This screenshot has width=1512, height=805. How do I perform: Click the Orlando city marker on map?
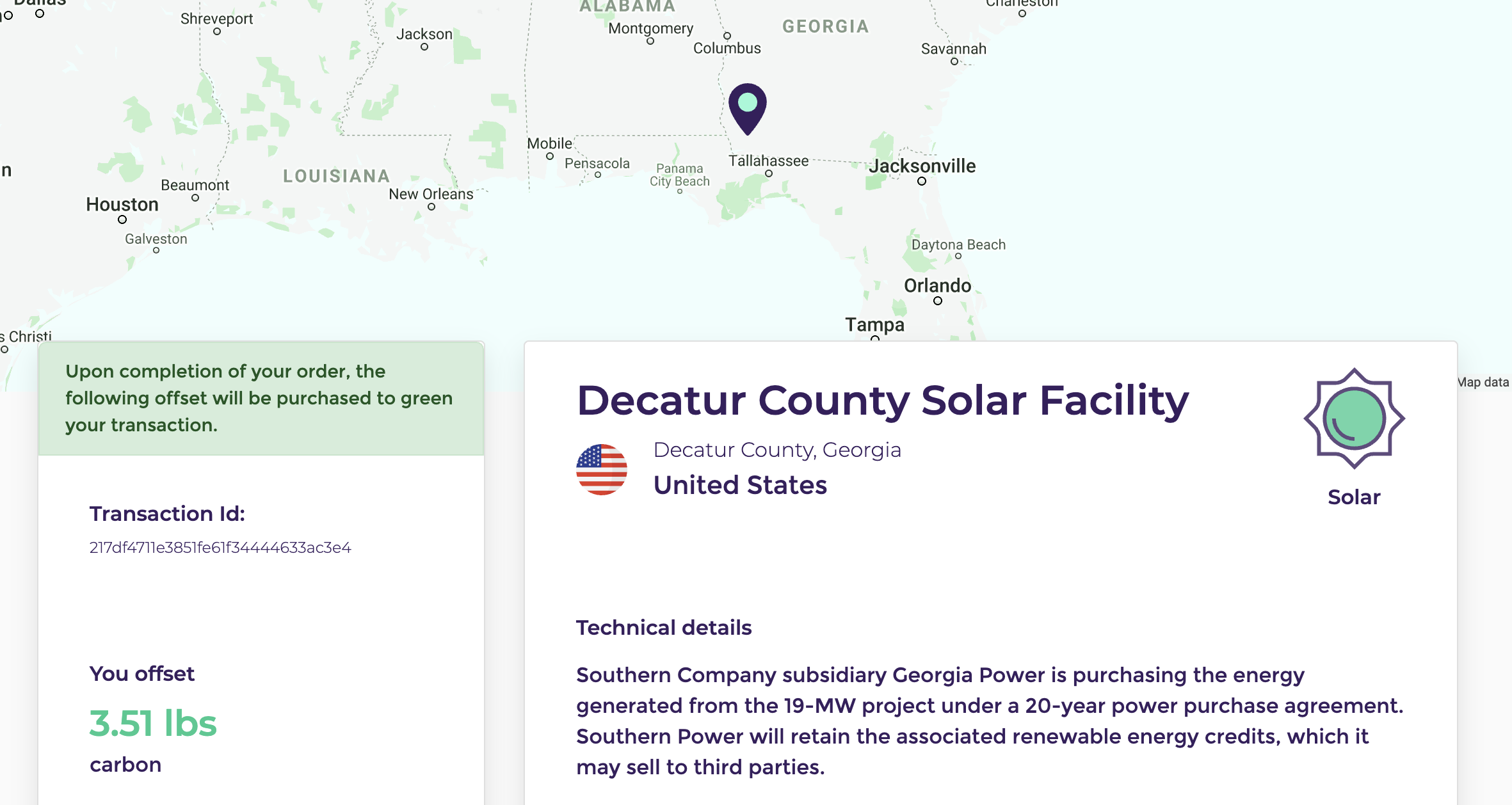click(938, 301)
